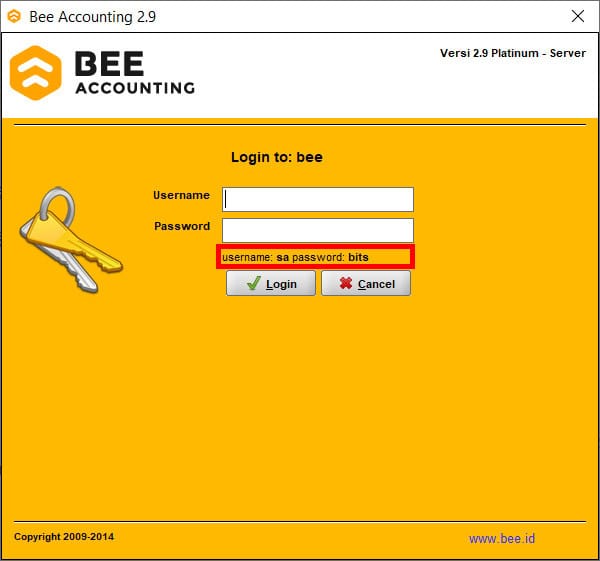Close the Bee Accounting window
The height and width of the screenshot is (561, 600).
pyautogui.click(x=577, y=17)
